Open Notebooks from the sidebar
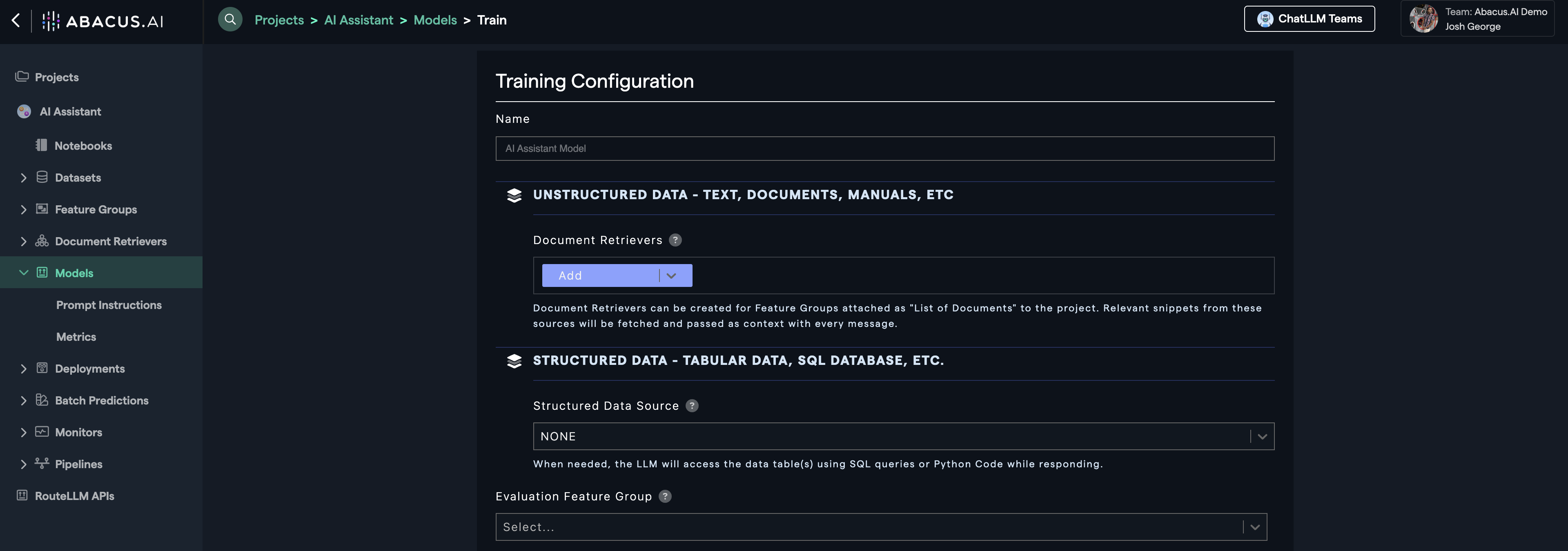 [x=83, y=146]
